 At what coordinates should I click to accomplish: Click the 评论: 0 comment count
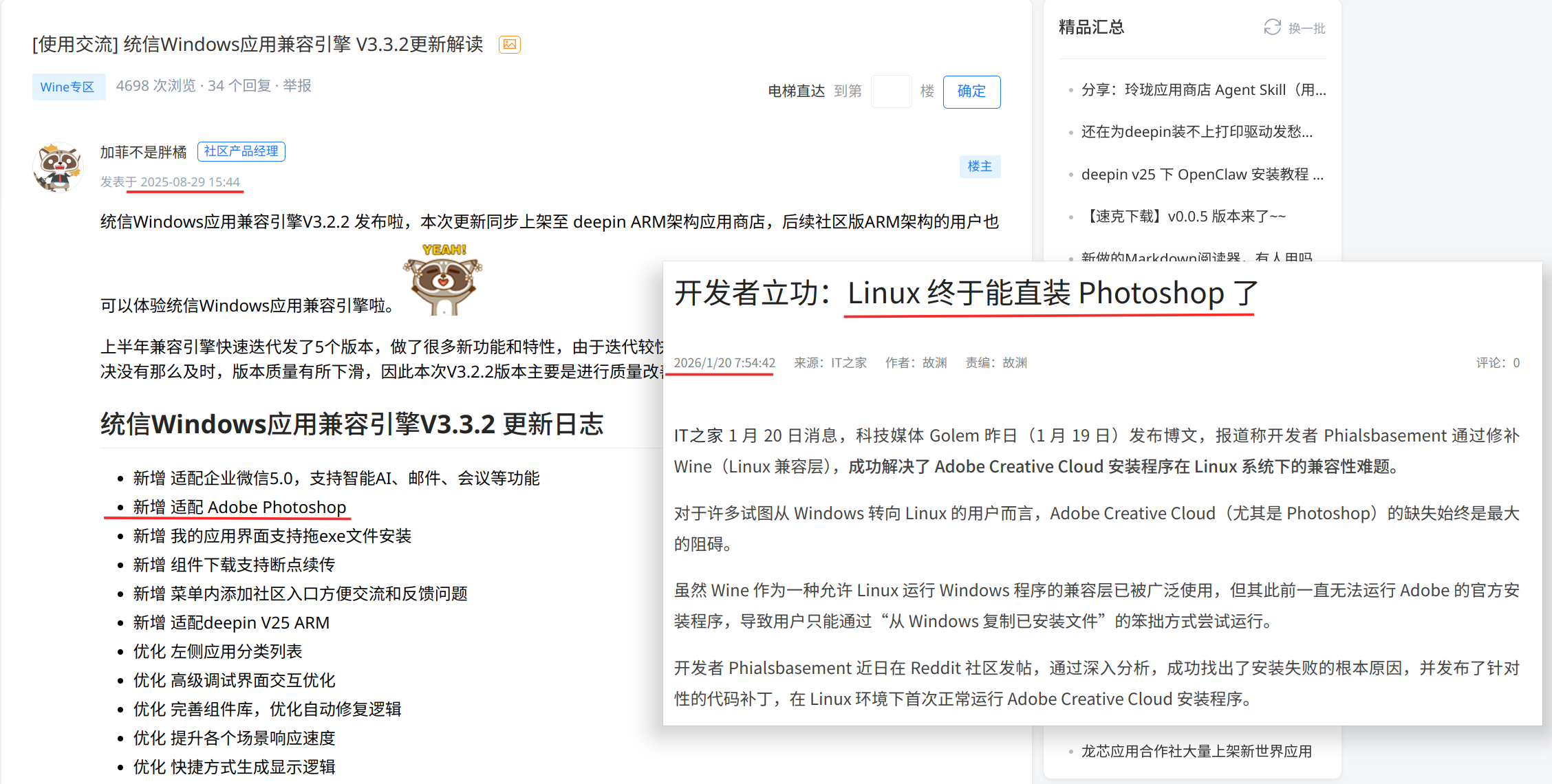coord(1498,363)
